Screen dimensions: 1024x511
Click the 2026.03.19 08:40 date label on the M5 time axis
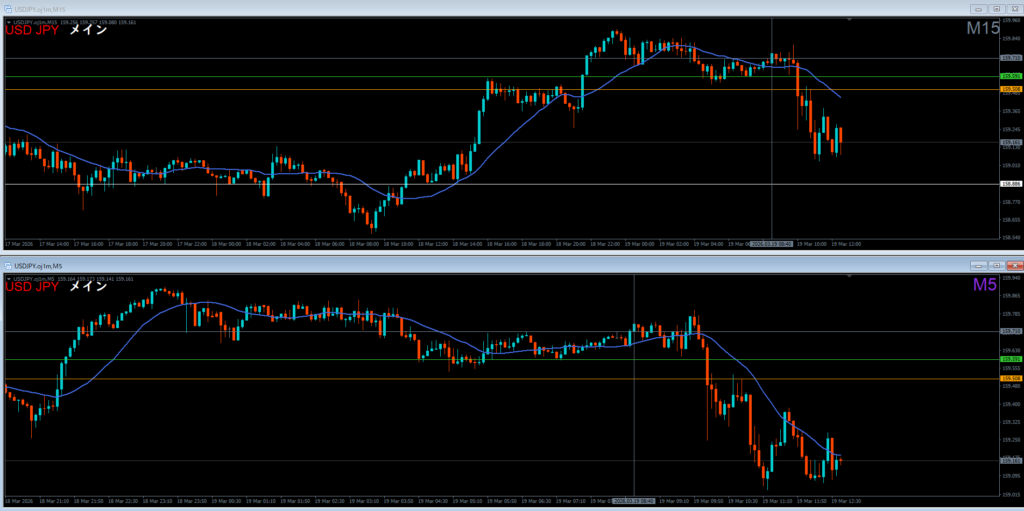(x=634, y=499)
